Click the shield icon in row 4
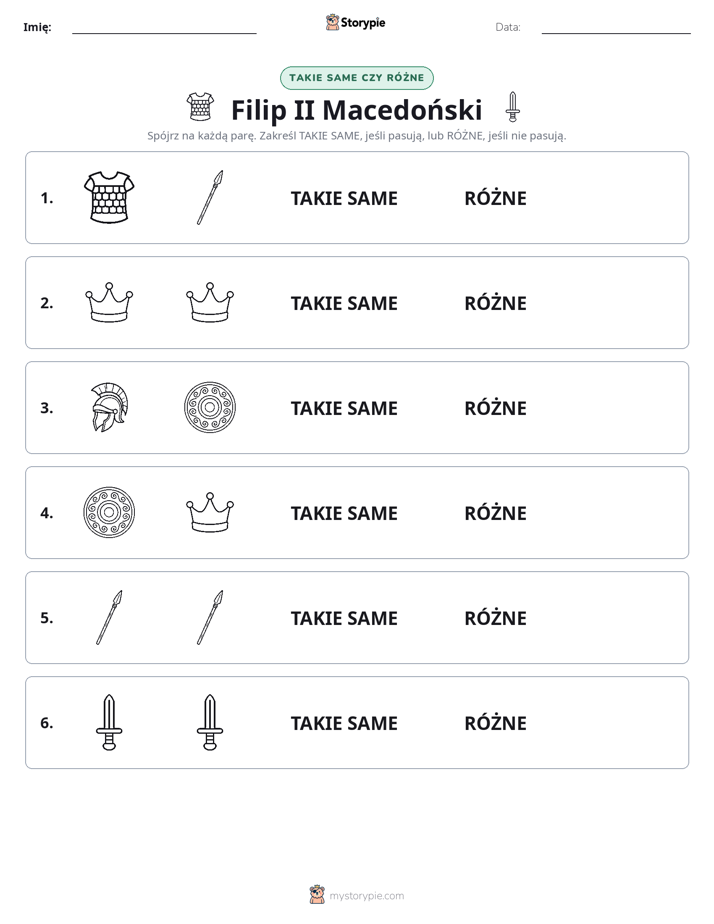Image resolution: width=714 pixels, height=924 pixels. (109, 512)
